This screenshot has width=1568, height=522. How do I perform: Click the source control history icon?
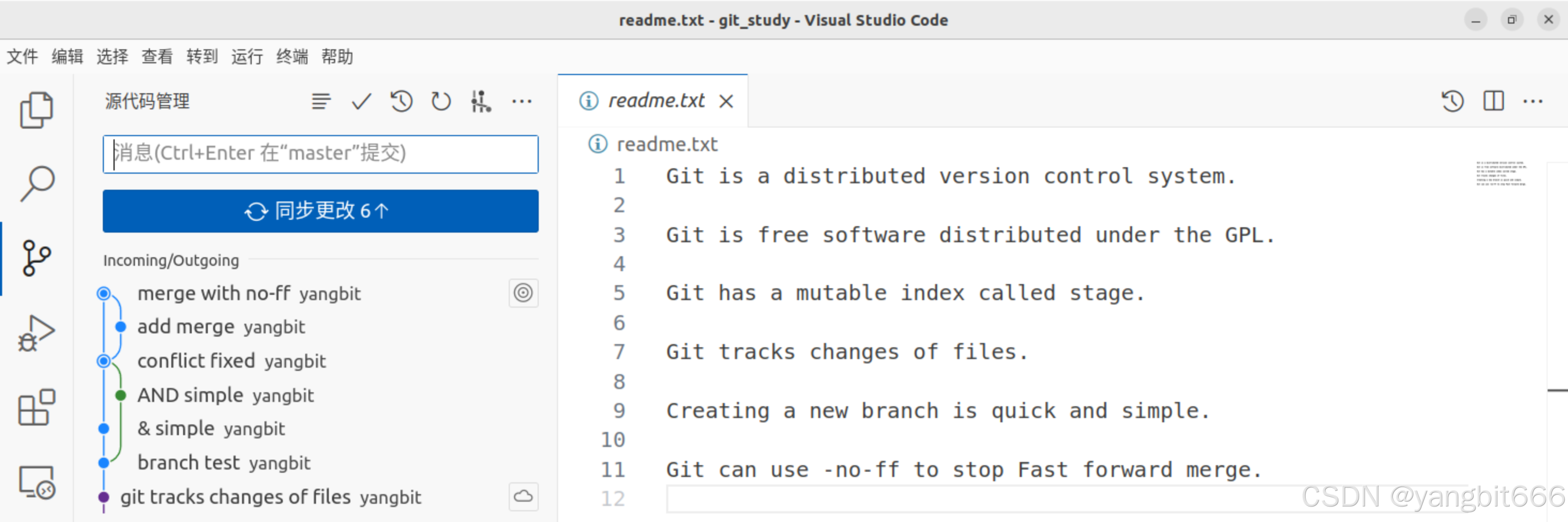[401, 101]
